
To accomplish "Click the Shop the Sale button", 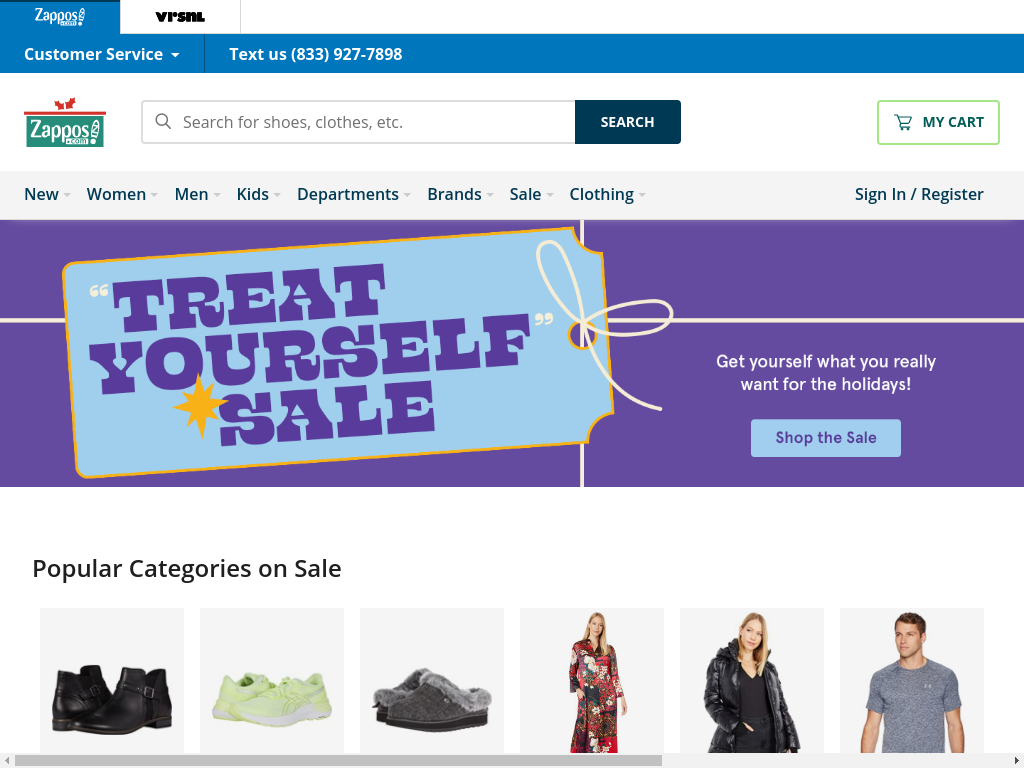I will pos(825,438).
